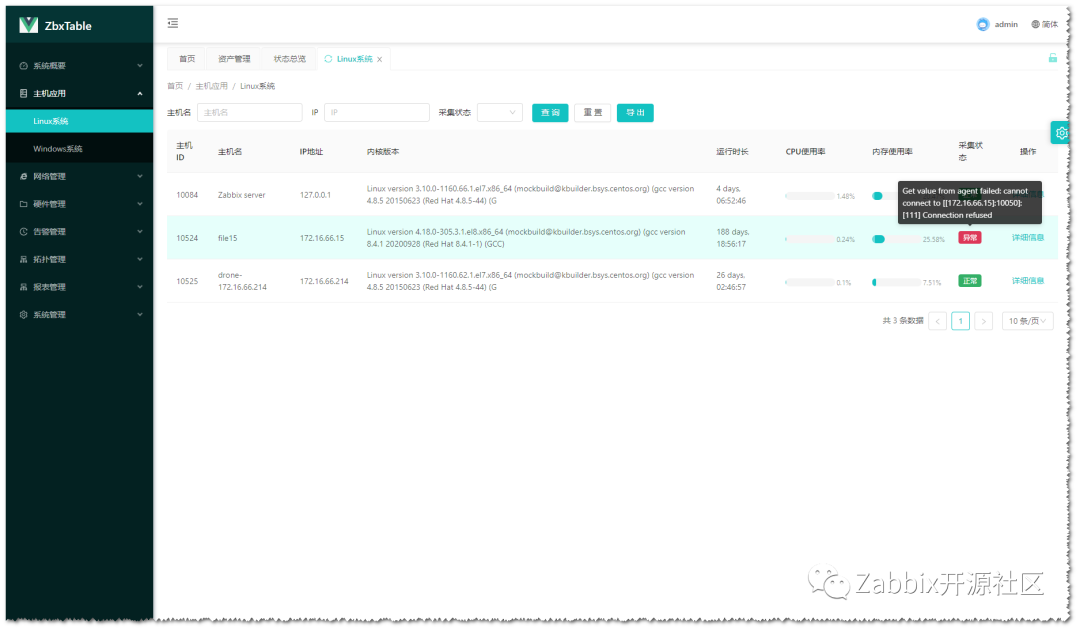Switch to the 首页 tab
Image resolution: width=1080 pixels, height=631 pixels.
click(x=187, y=59)
